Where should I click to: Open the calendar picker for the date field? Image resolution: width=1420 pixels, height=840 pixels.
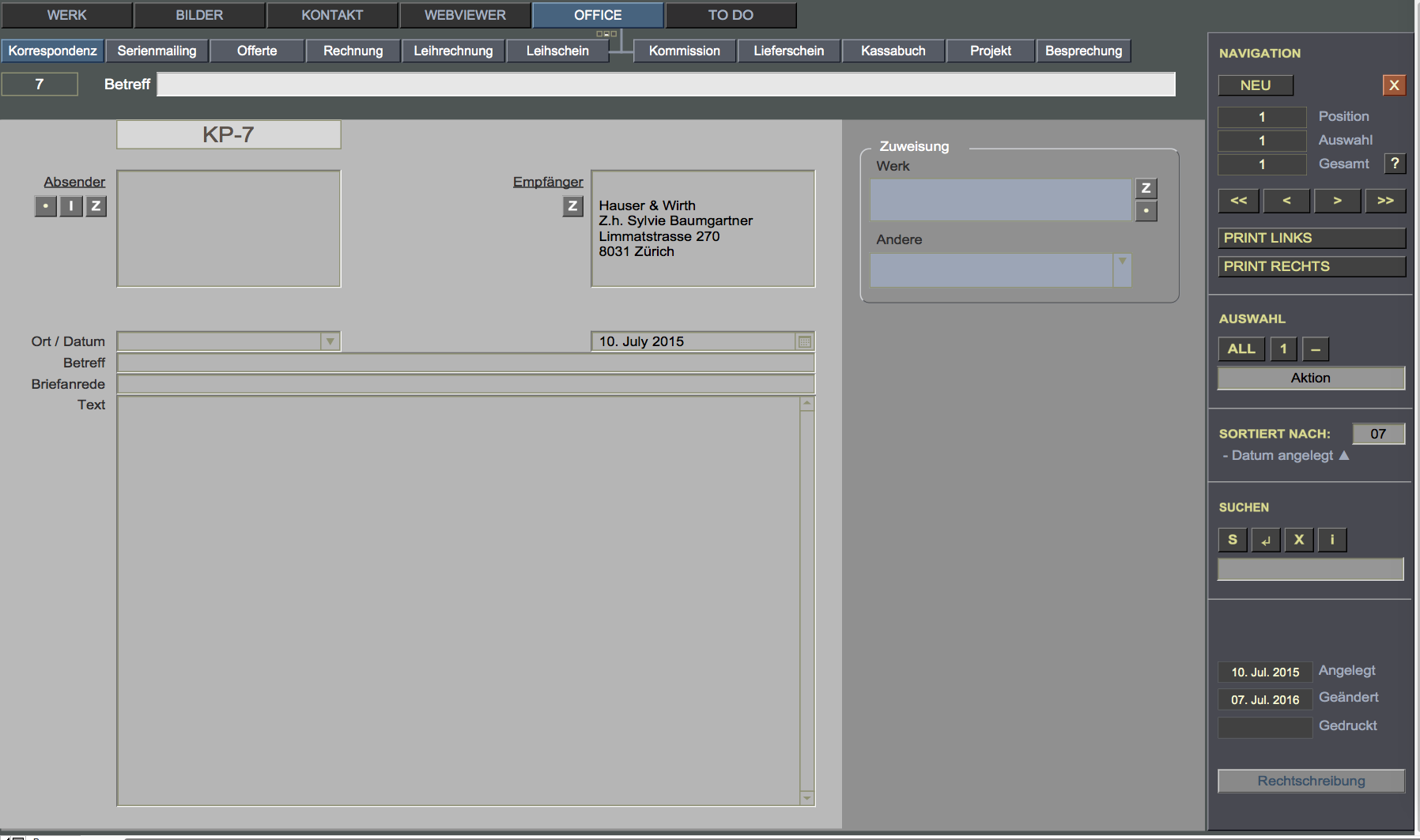pos(805,341)
